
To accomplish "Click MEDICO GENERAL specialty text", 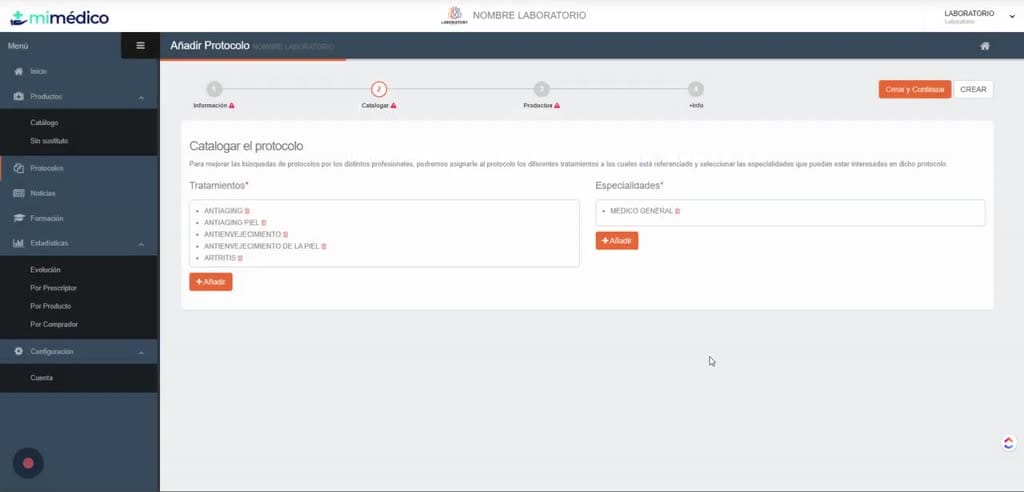I will [x=641, y=211].
